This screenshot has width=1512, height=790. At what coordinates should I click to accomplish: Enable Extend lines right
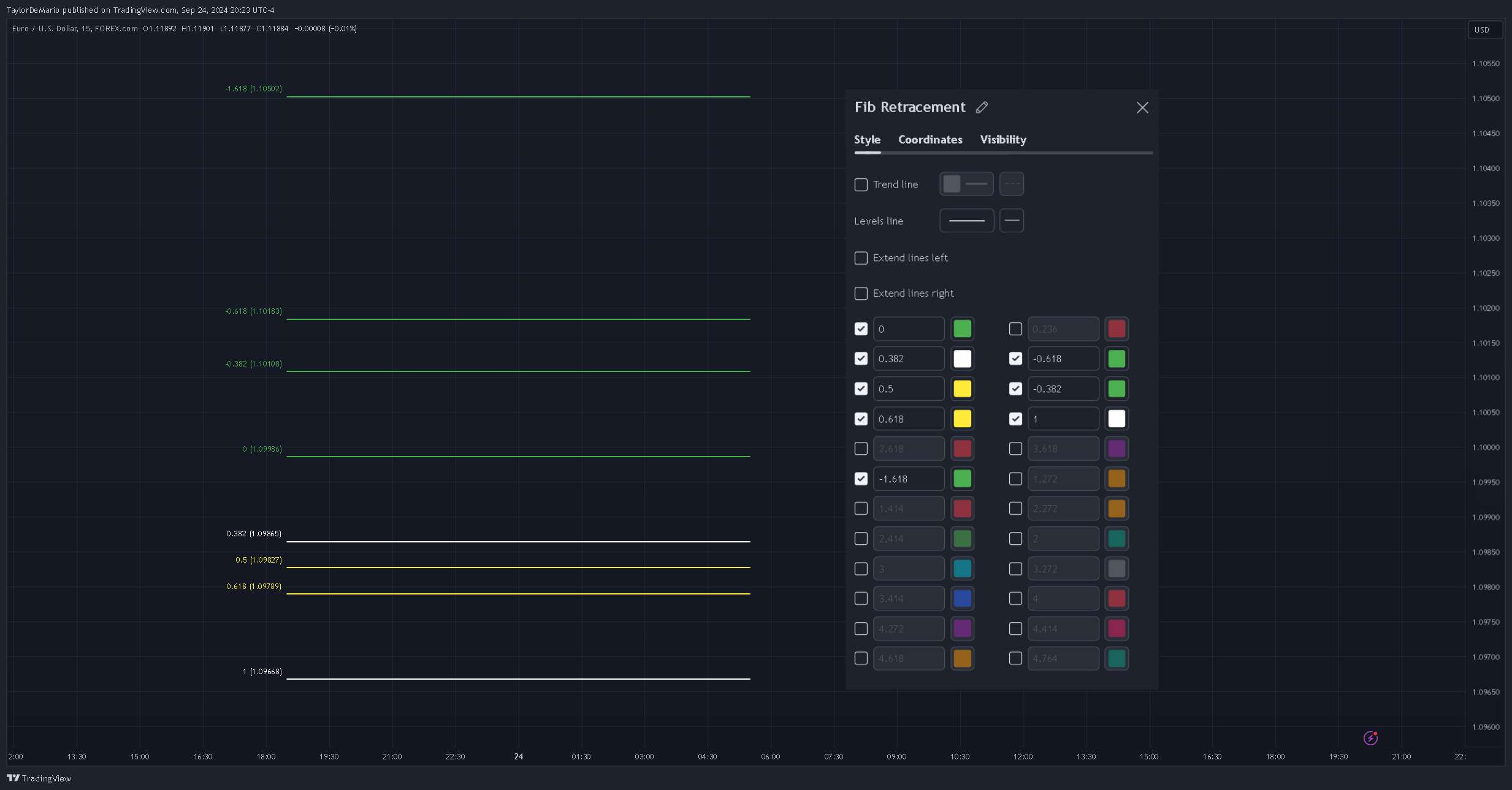click(x=861, y=294)
